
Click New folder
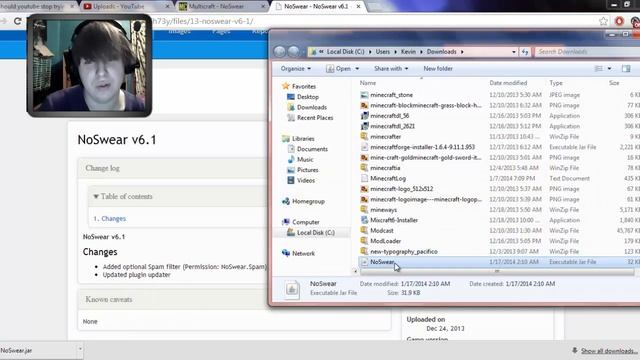[x=438, y=69]
